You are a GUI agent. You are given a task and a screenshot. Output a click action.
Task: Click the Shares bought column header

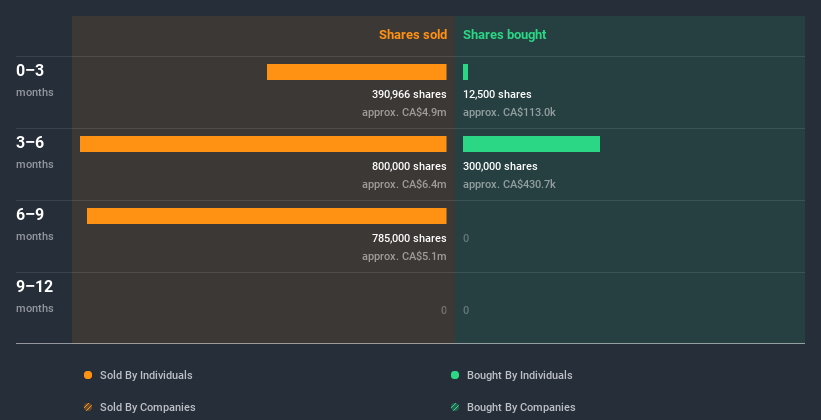pyautogui.click(x=505, y=35)
